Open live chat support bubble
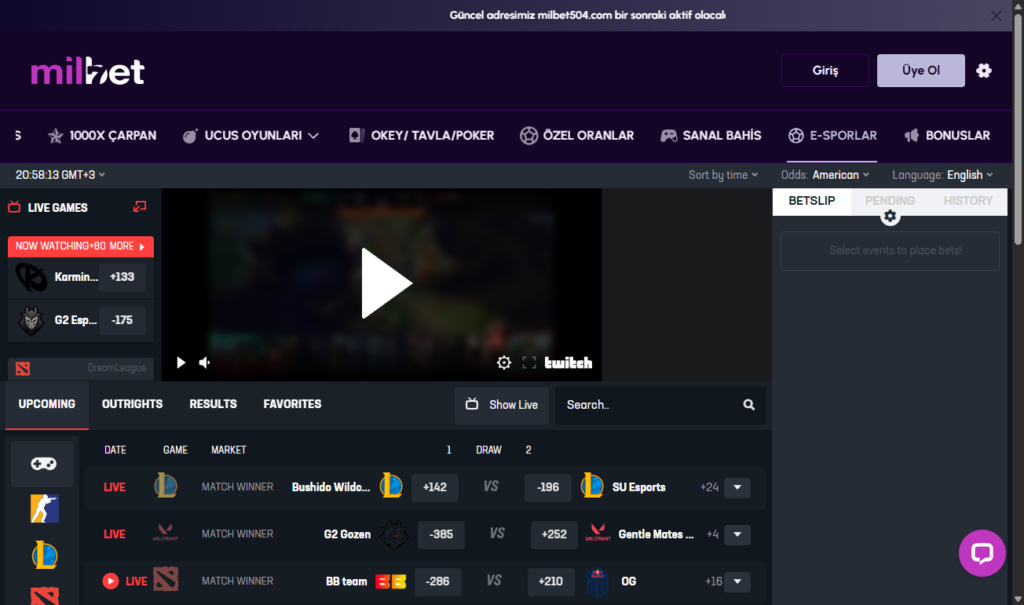This screenshot has height=605, width=1024. coord(982,553)
